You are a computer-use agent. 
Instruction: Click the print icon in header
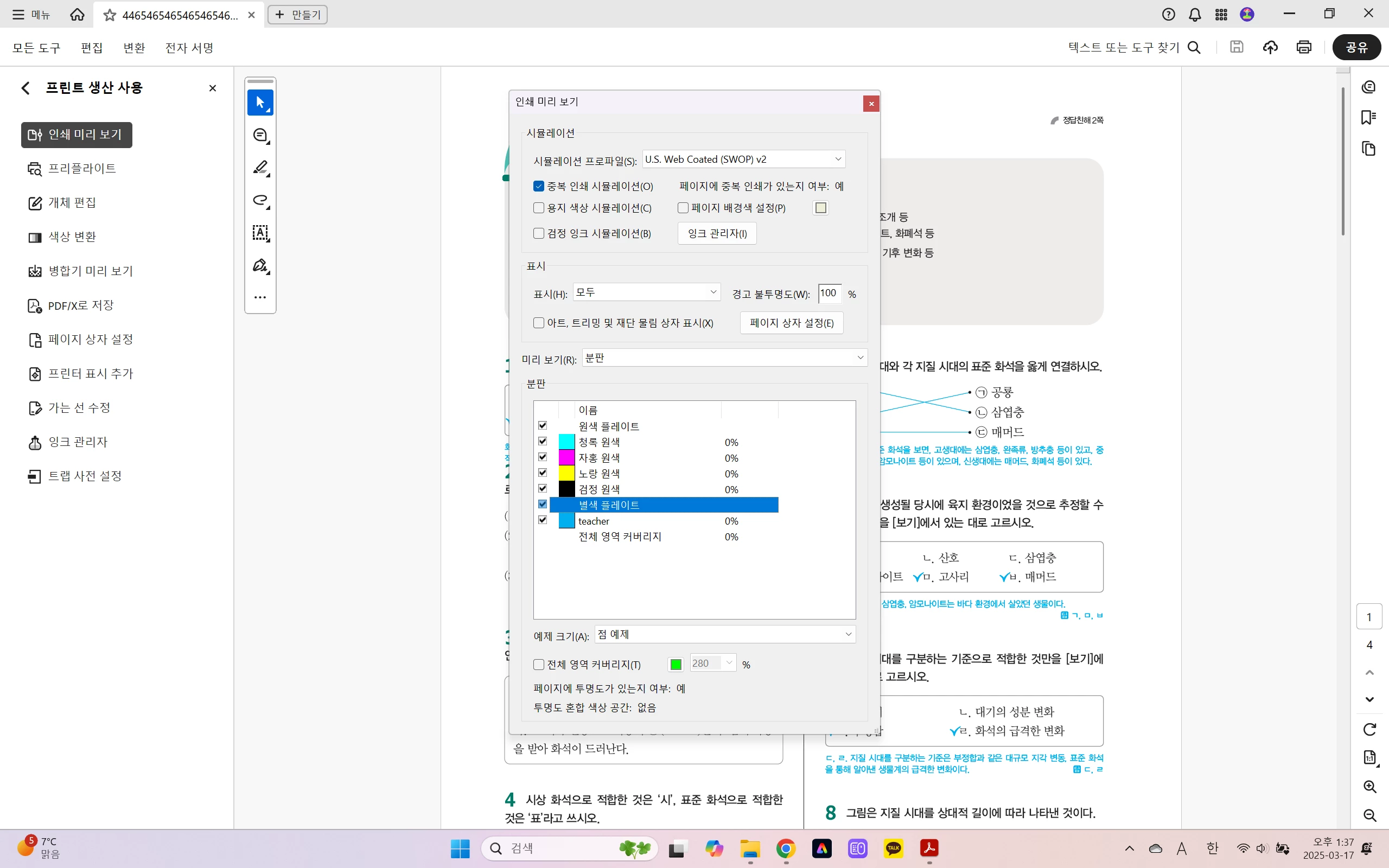click(1303, 47)
